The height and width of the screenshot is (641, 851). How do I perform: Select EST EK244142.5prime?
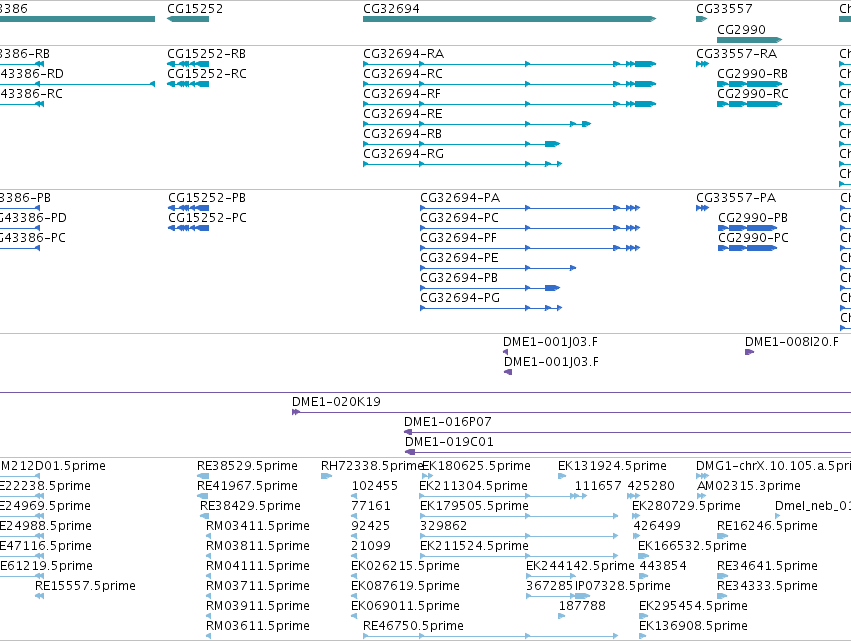pos(580,567)
